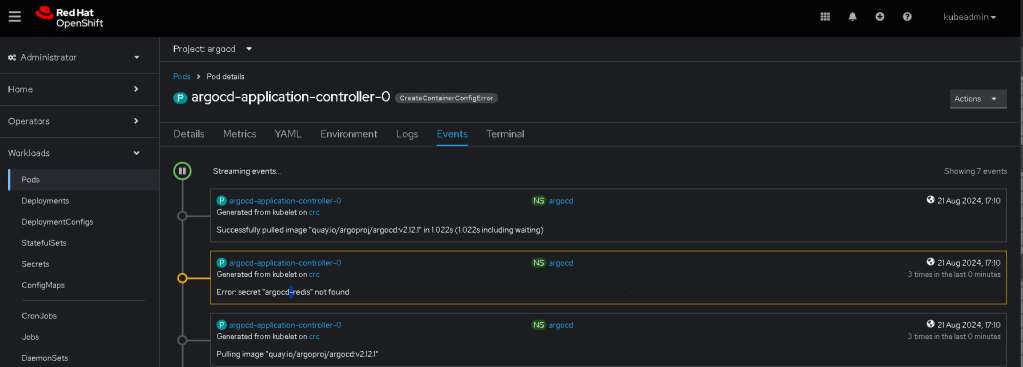The height and width of the screenshot is (367, 1023).
Task: Click the globe icon on the first event timestamp
Action: coord(930,199)
